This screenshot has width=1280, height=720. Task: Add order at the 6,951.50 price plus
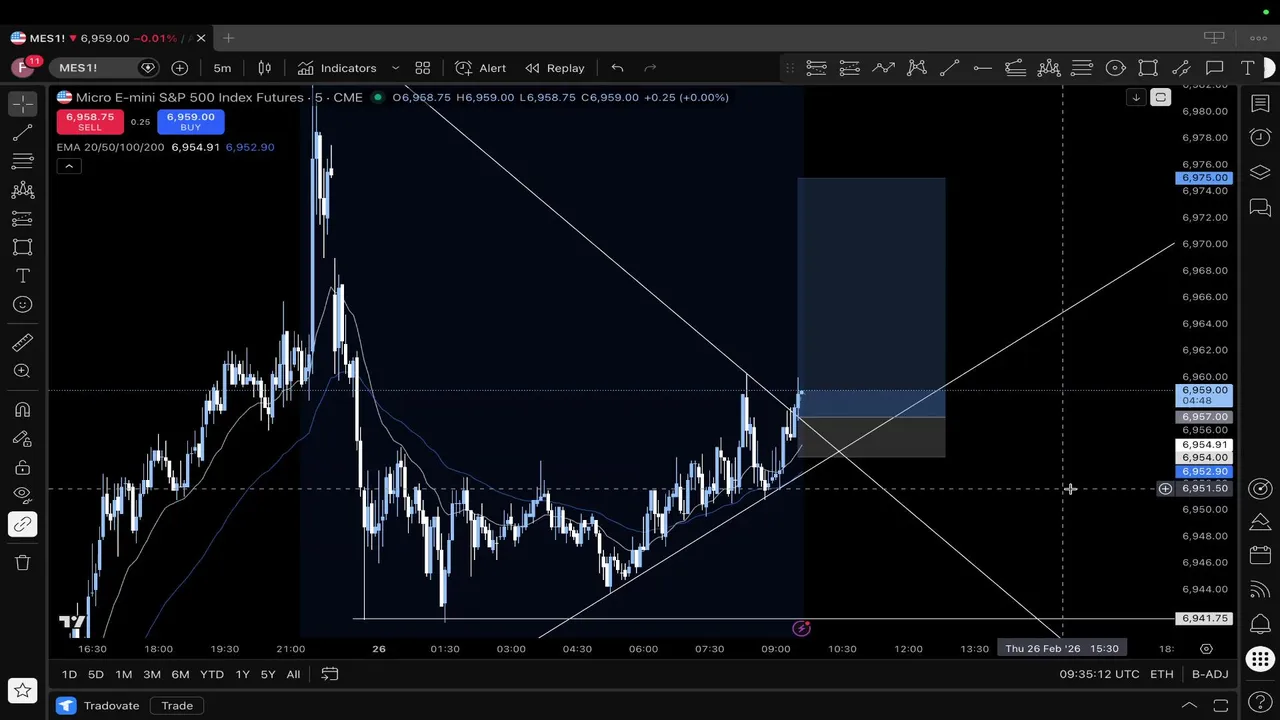(1165, 489)
